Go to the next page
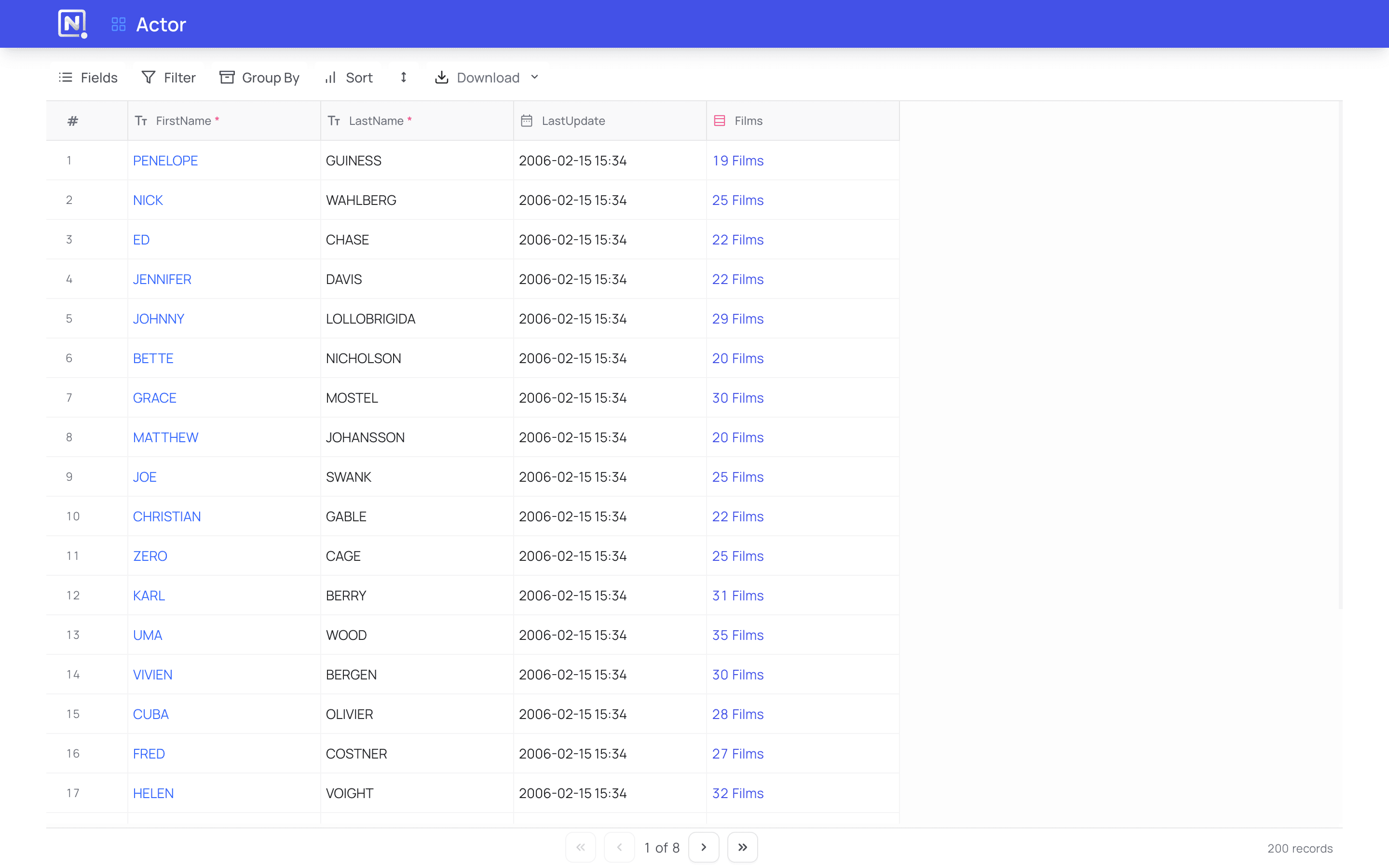Screen dimensions: 1389x868 click(x=703, y=847)
